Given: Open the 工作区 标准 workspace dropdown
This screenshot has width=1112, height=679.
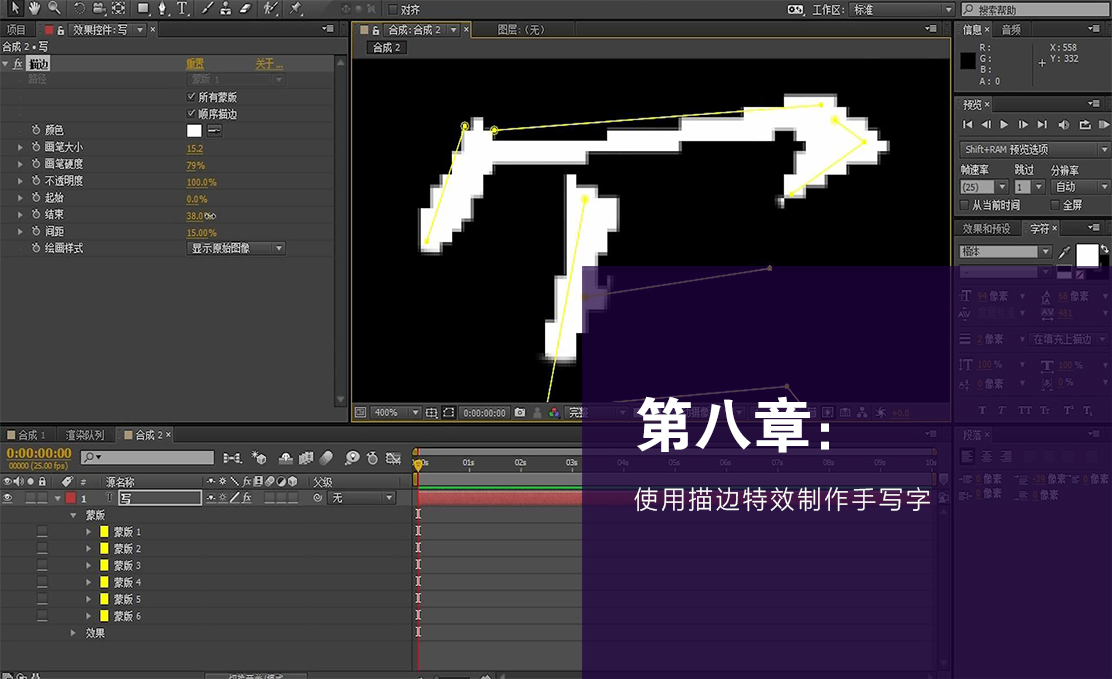Looking at the screenshot, I should (x=902, y=9).
